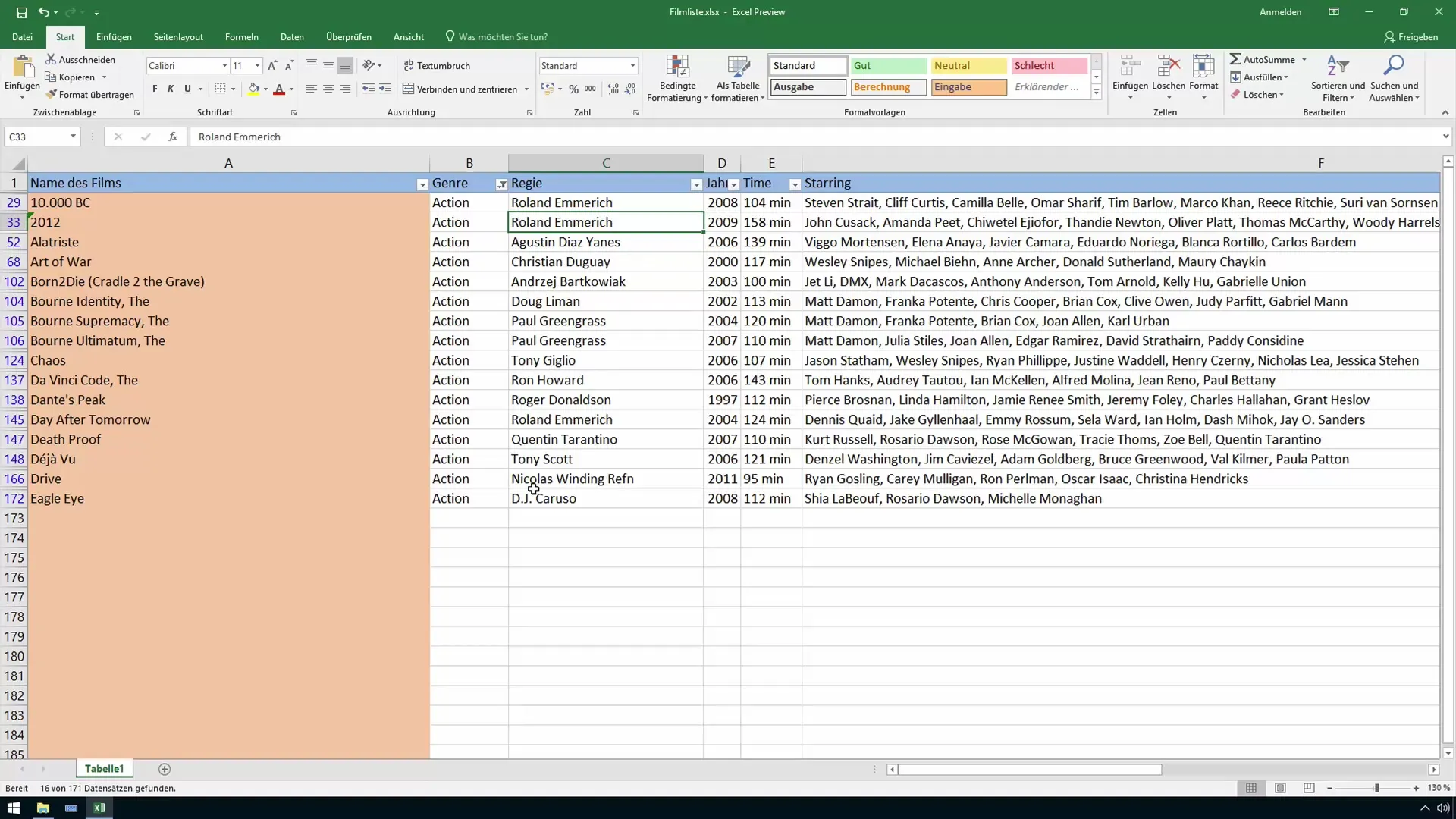Open the font size dropdown
This screenshot has width=1456, height=819.
258,66
